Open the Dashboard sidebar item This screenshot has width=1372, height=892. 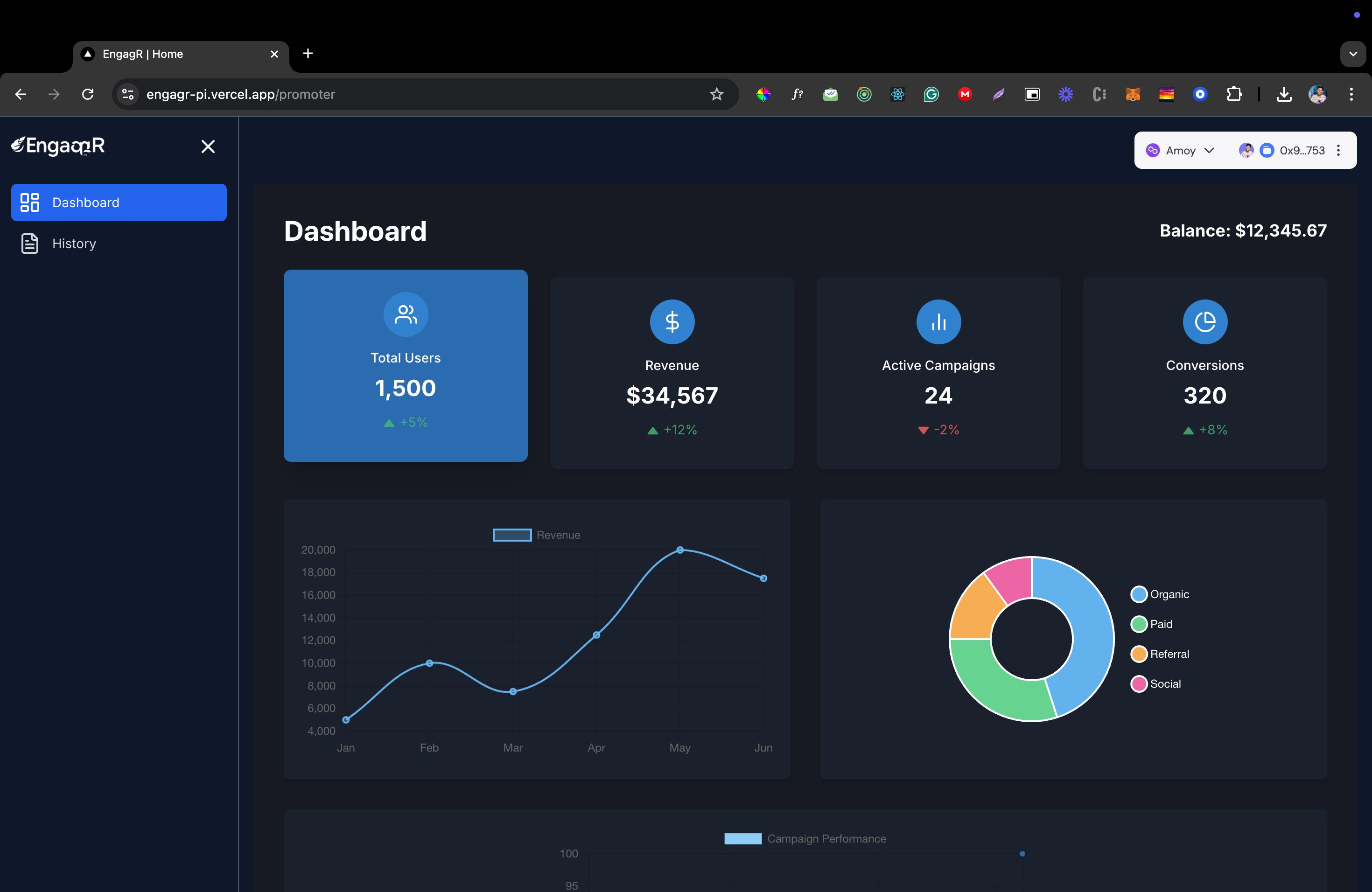[119, 202]
